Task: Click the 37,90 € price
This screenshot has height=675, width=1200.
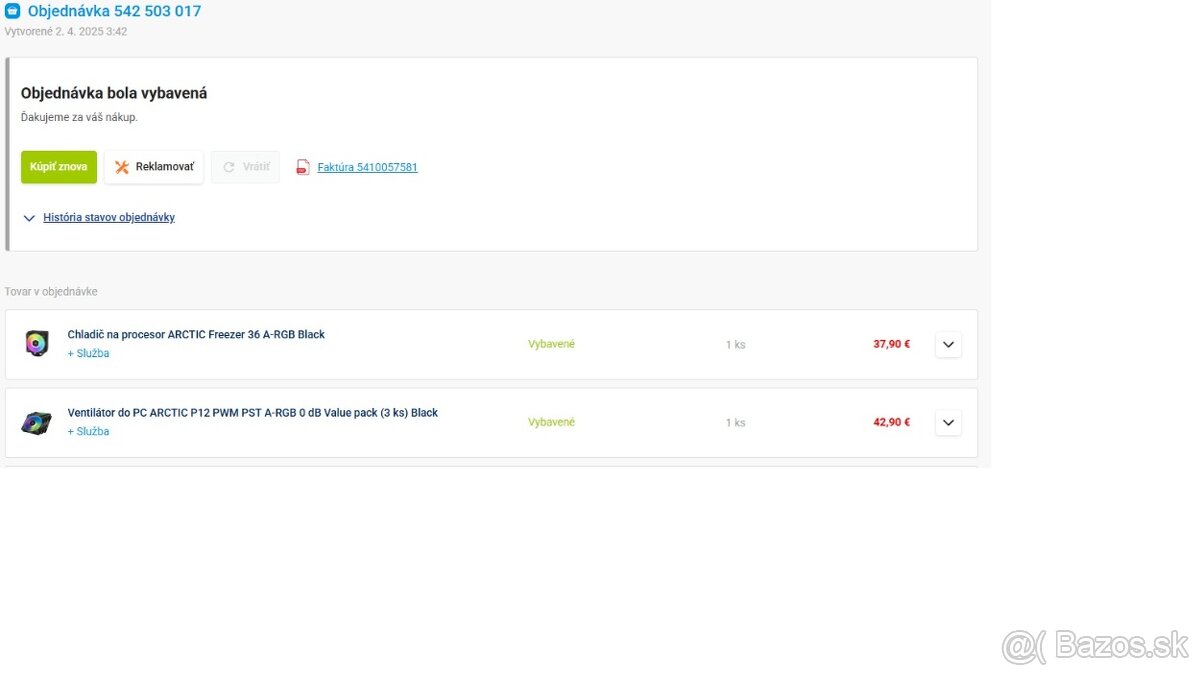Action: pos(891,344)
